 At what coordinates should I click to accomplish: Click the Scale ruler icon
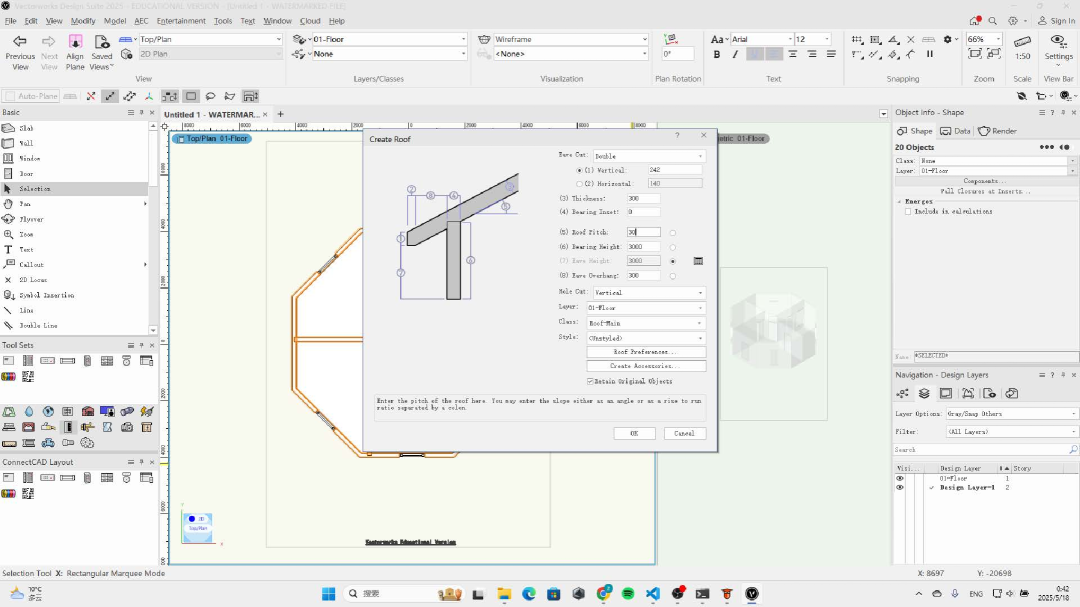pos(1022,41)
